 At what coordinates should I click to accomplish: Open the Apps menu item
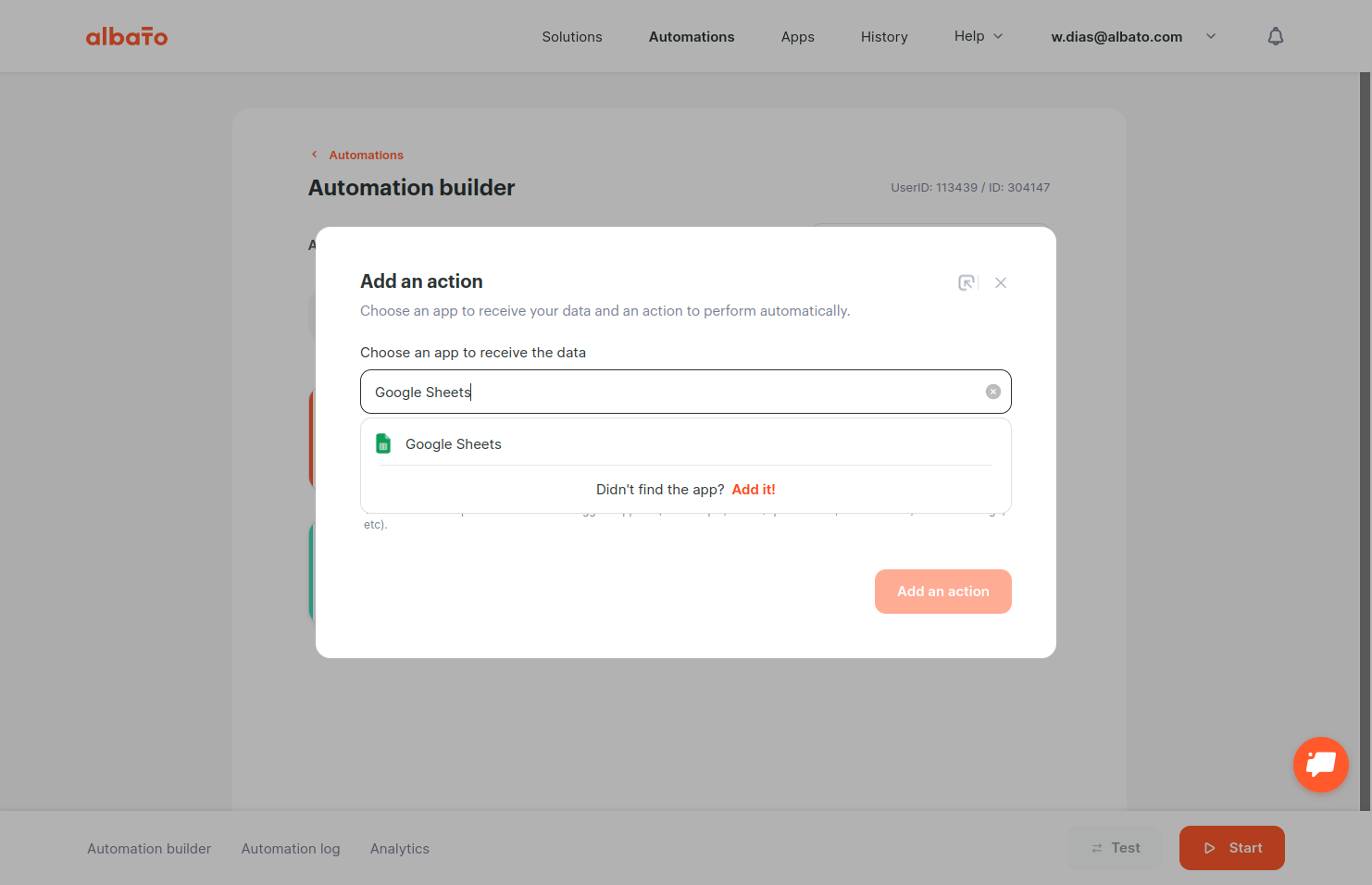click(798, 37)
